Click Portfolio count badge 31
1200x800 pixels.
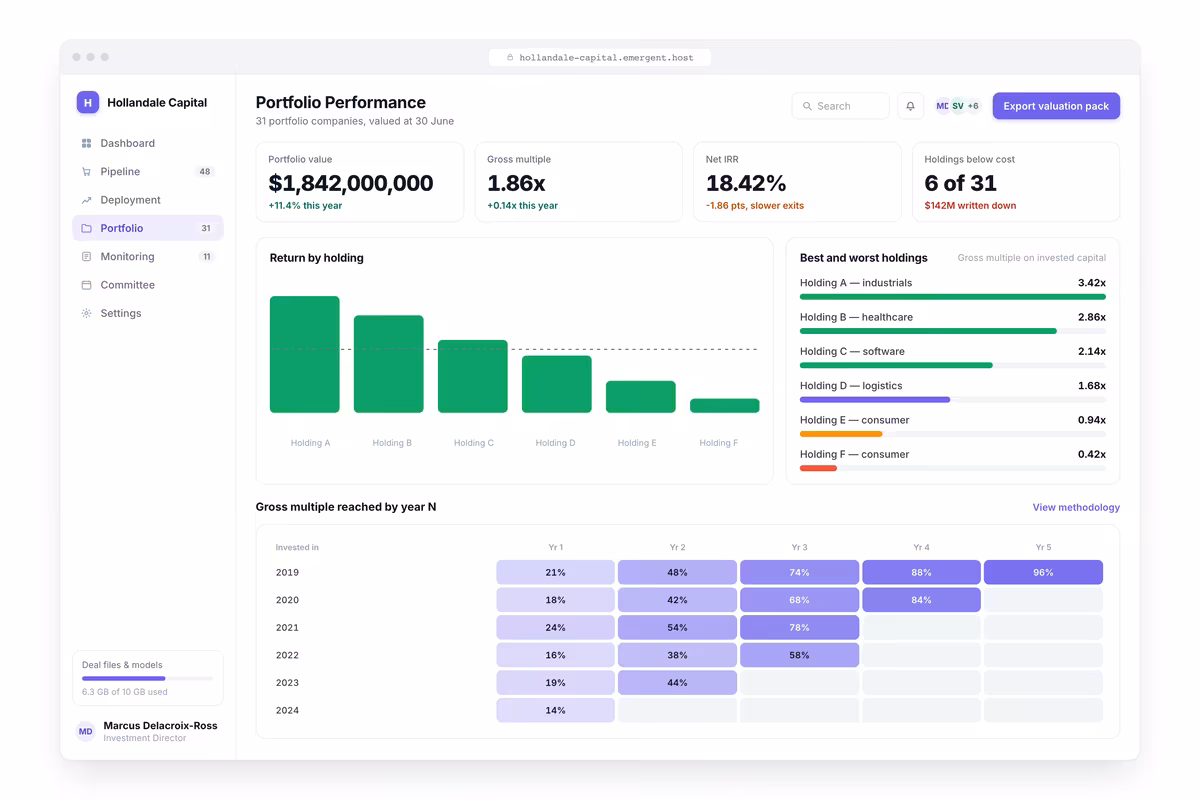coord(206,228)
